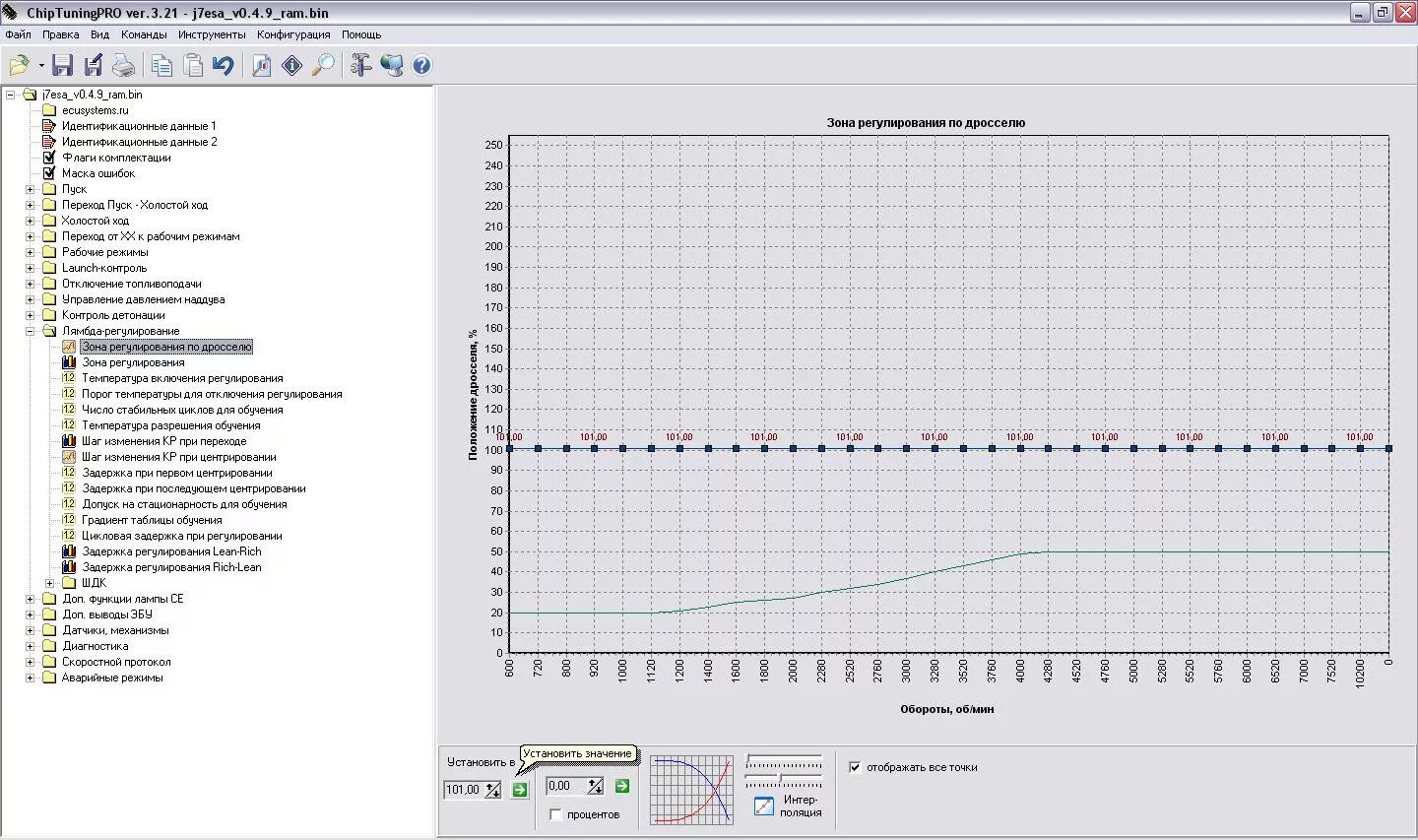Viewport: 1418px width, 840px height.
Task: Expand the Launch-контроль folder
Action: (30, 268)
